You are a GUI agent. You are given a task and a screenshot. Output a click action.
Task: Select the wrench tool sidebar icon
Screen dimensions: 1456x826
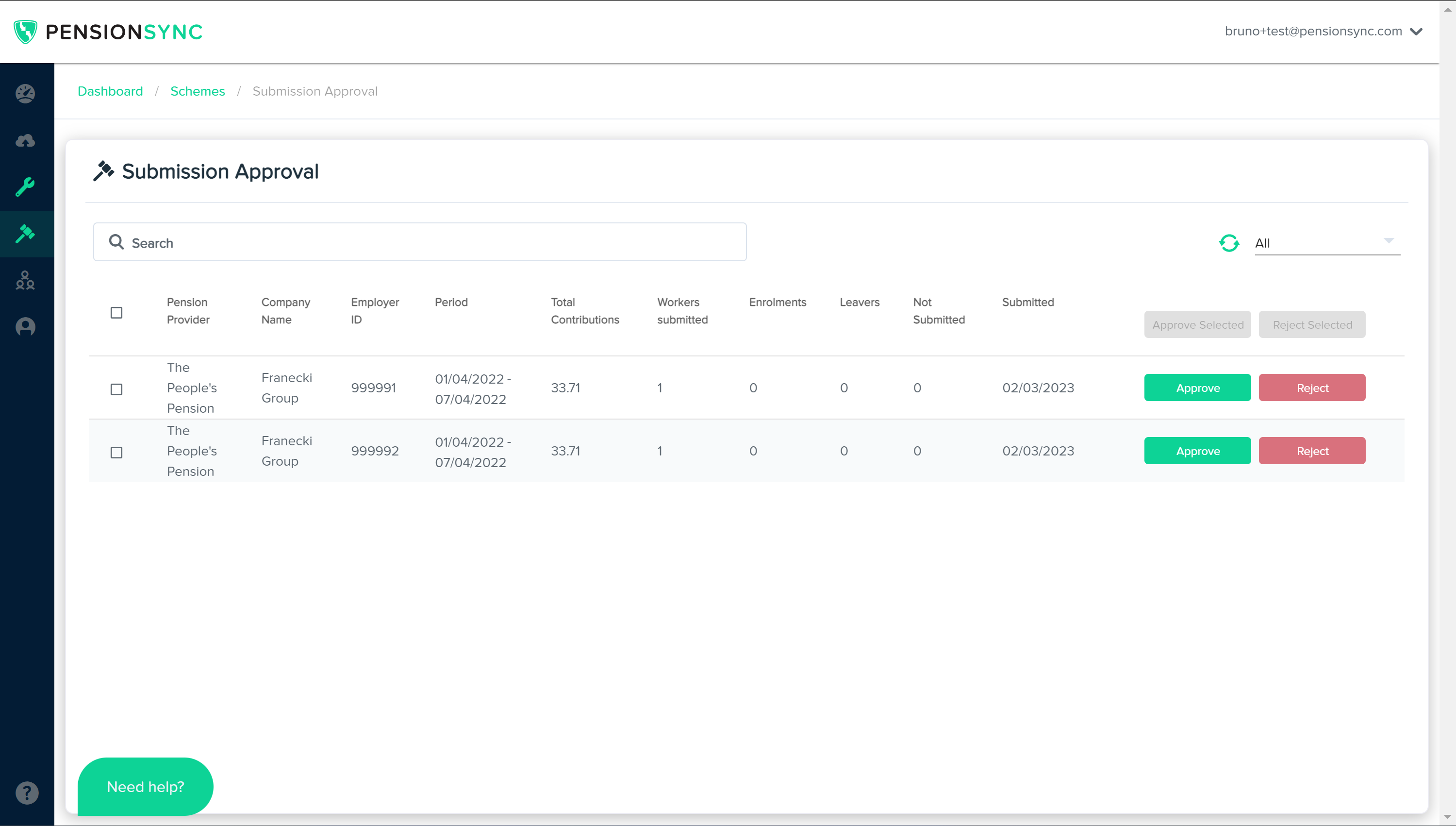(x=26, y=186)
